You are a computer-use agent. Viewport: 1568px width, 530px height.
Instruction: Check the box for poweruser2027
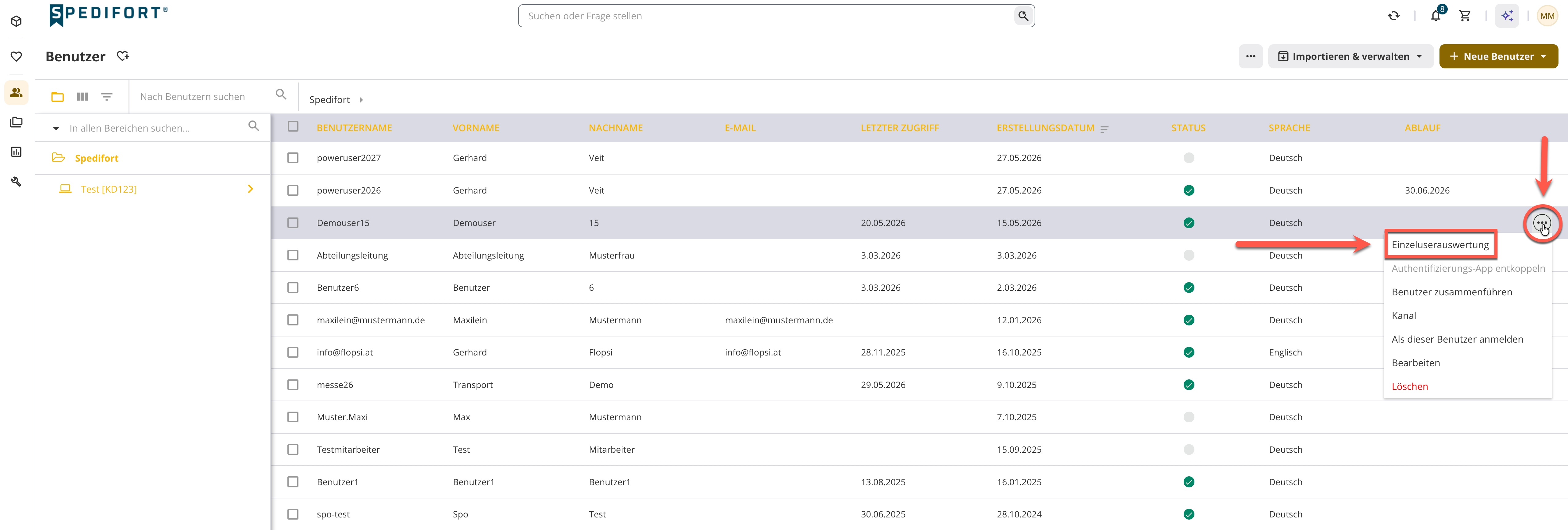coord(293,158)
